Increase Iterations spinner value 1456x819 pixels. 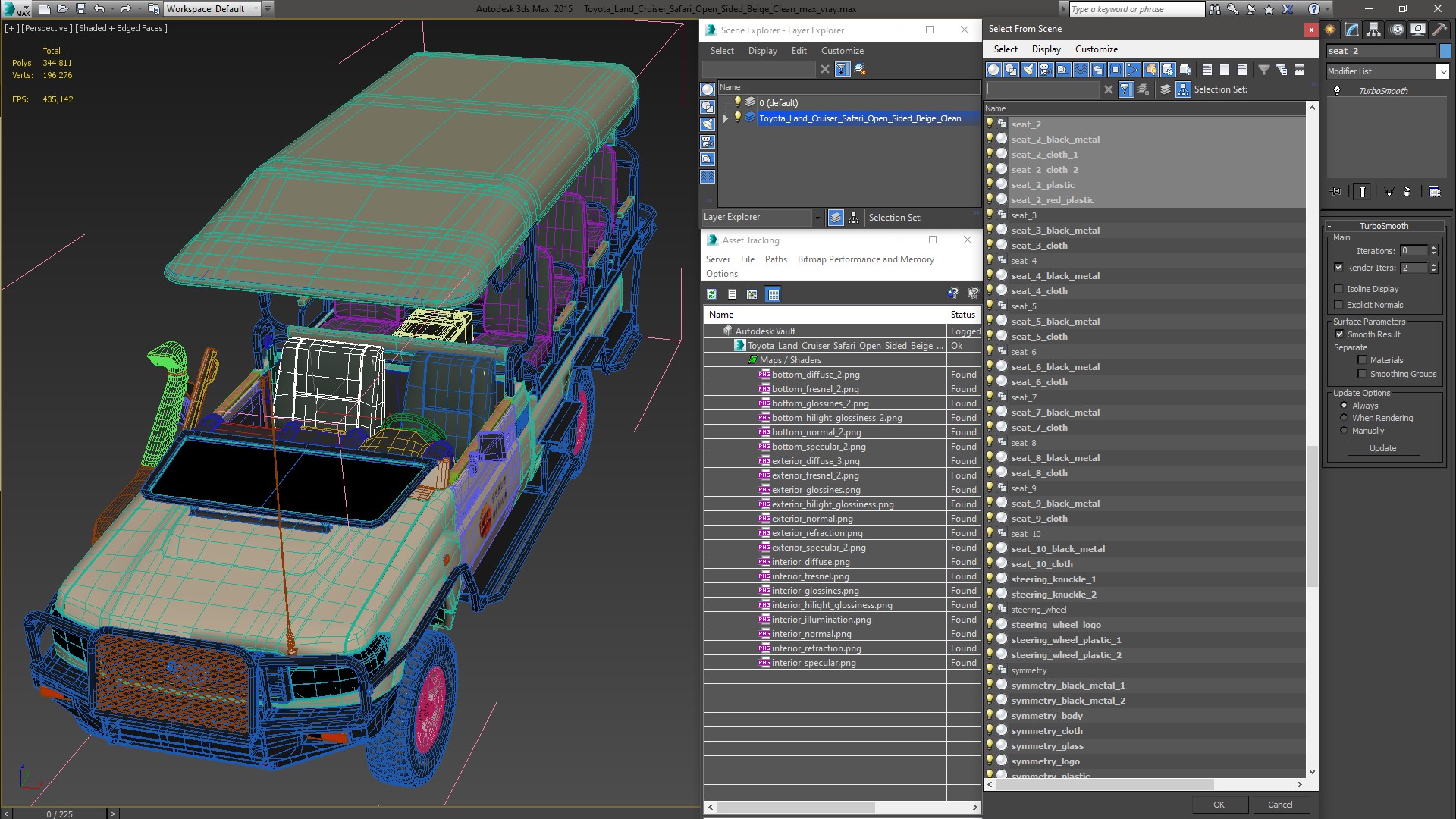pos(1433,248)
